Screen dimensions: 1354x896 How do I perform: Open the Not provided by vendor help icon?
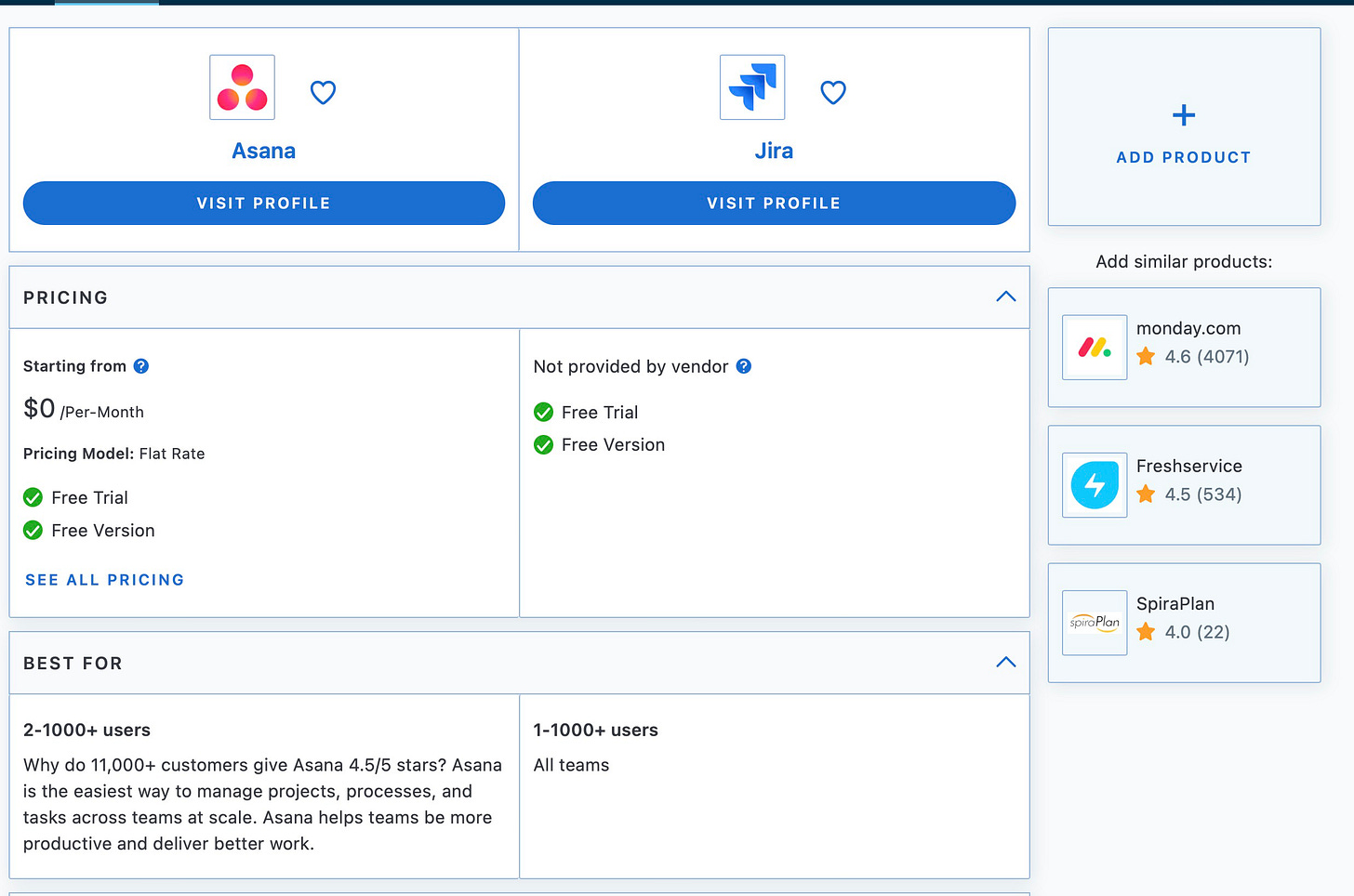[x=744, y=366]
